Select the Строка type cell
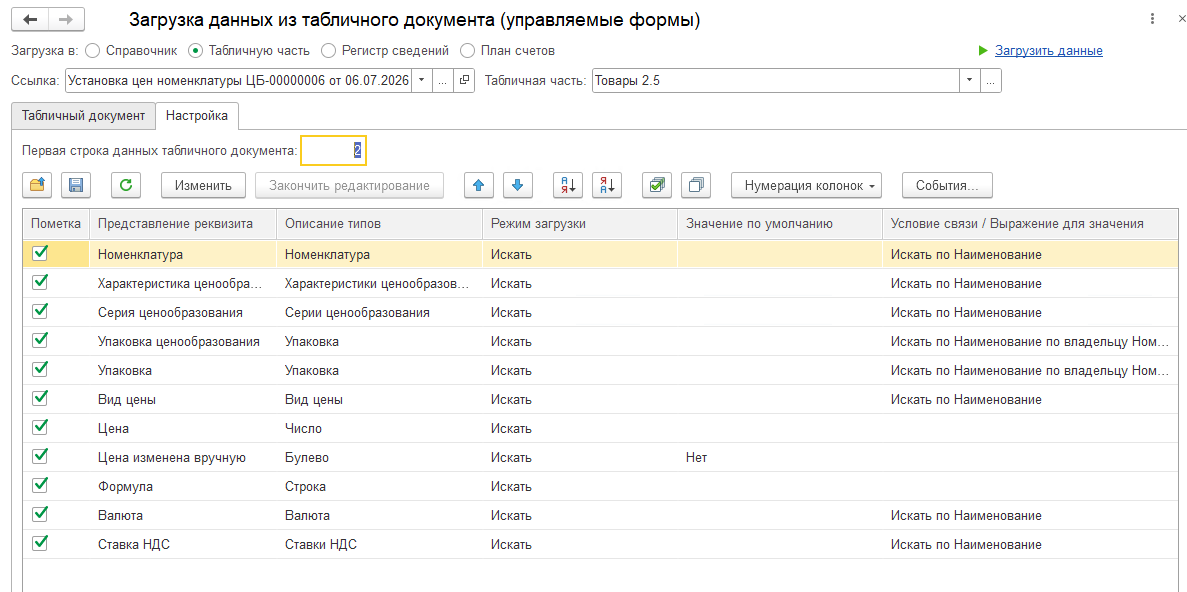Screen dimensions: 1187x592 coord(380,487)
